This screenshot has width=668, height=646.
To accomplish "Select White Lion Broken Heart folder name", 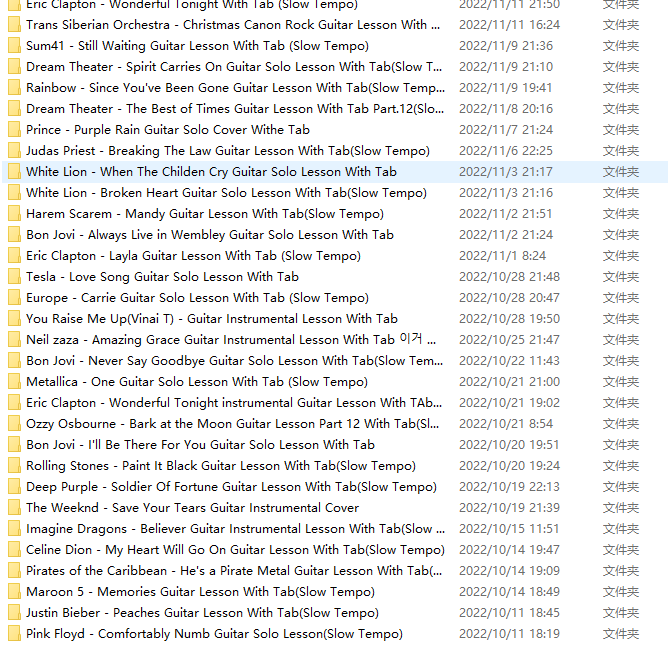I will [x=226, y=193].
